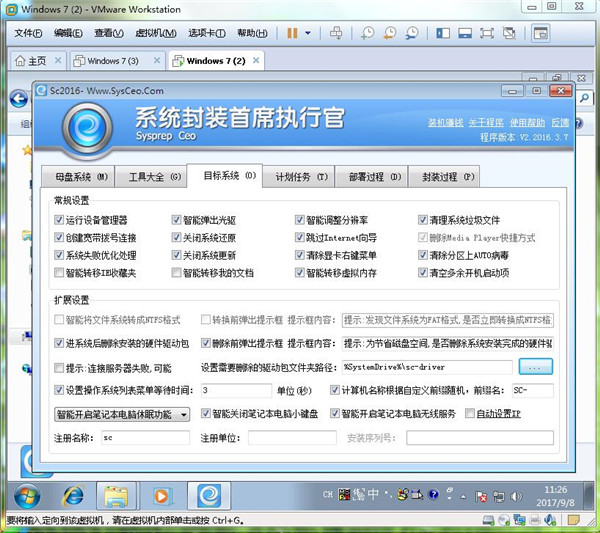Close the Windows 7 (3) tab
Image resolution: width=600 pixels, height=533 pixels.
157,60
